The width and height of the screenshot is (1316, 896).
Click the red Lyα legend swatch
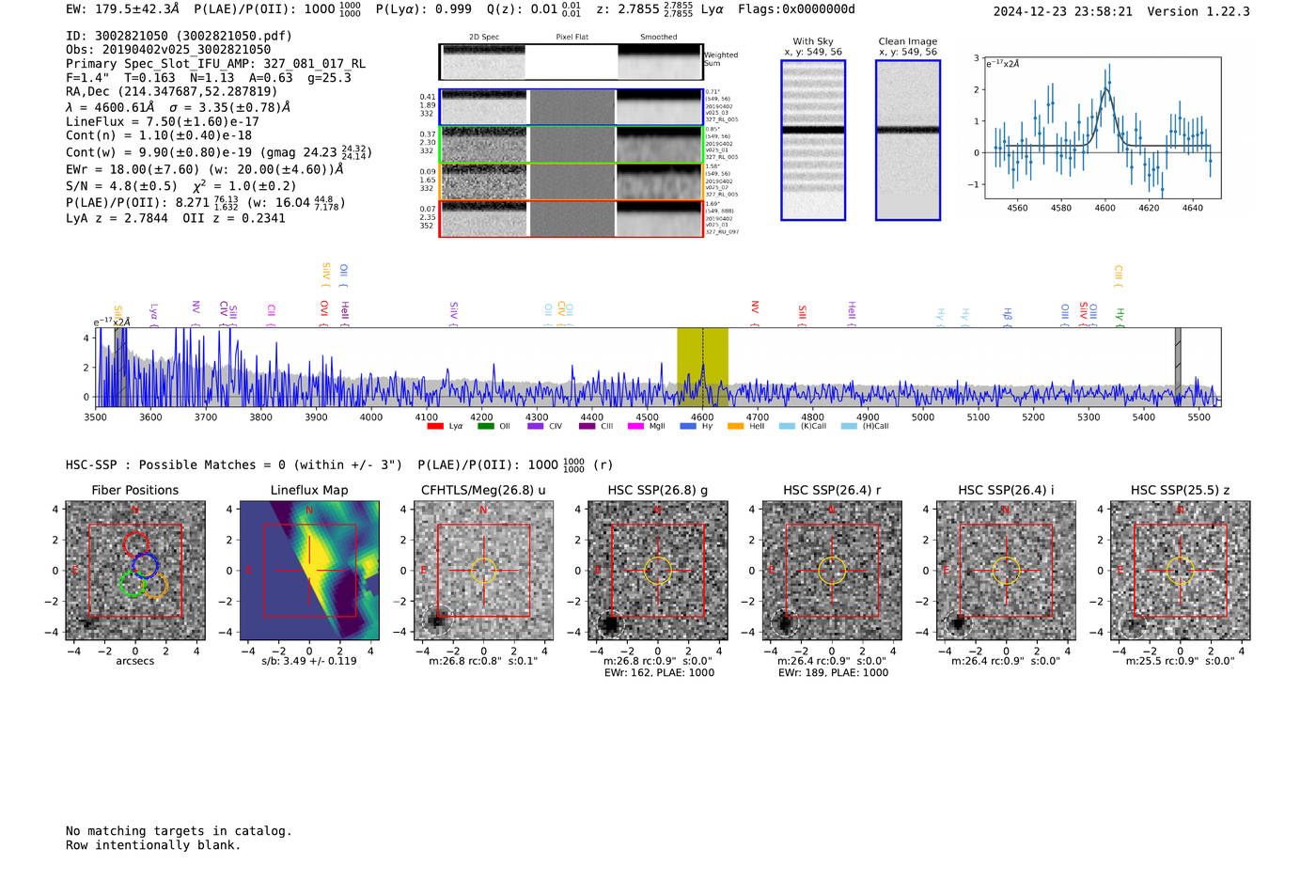[435, 426]
